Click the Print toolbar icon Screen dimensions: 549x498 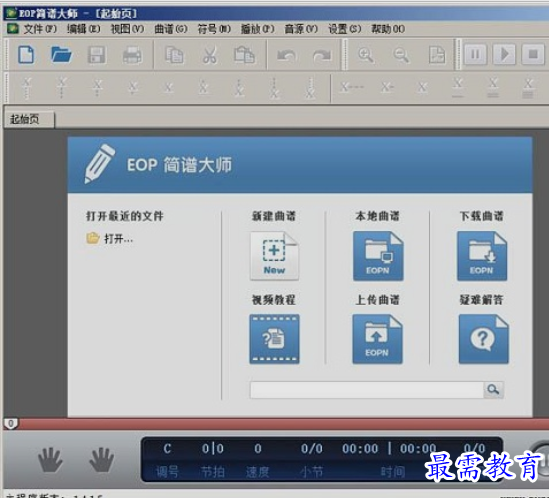point(132,55)
